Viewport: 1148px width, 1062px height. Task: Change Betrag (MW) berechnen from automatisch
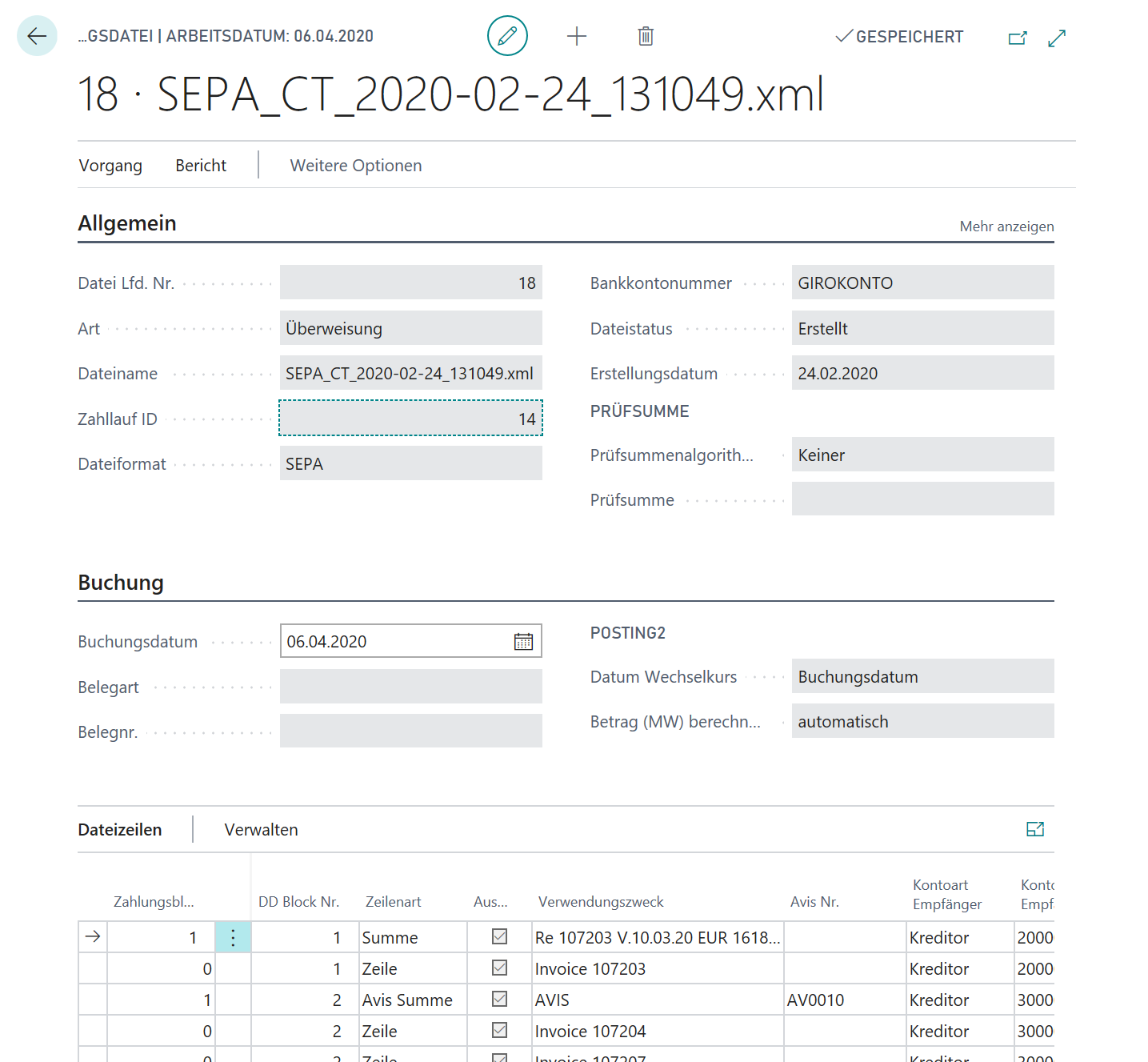[x=922, y=721]
